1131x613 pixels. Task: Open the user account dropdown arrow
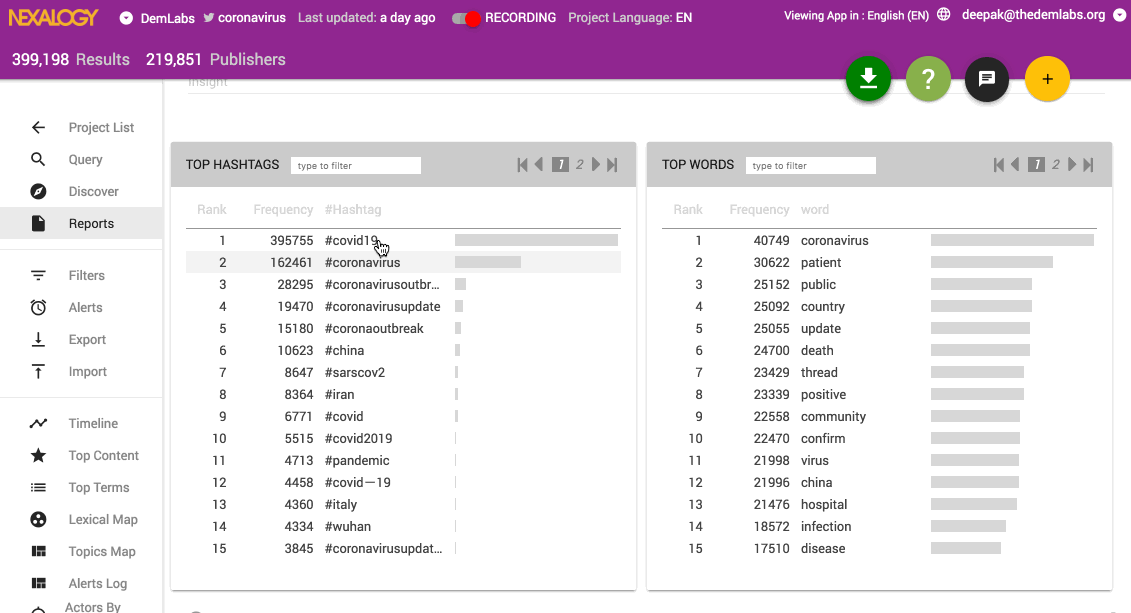(x=1119, y=15)
